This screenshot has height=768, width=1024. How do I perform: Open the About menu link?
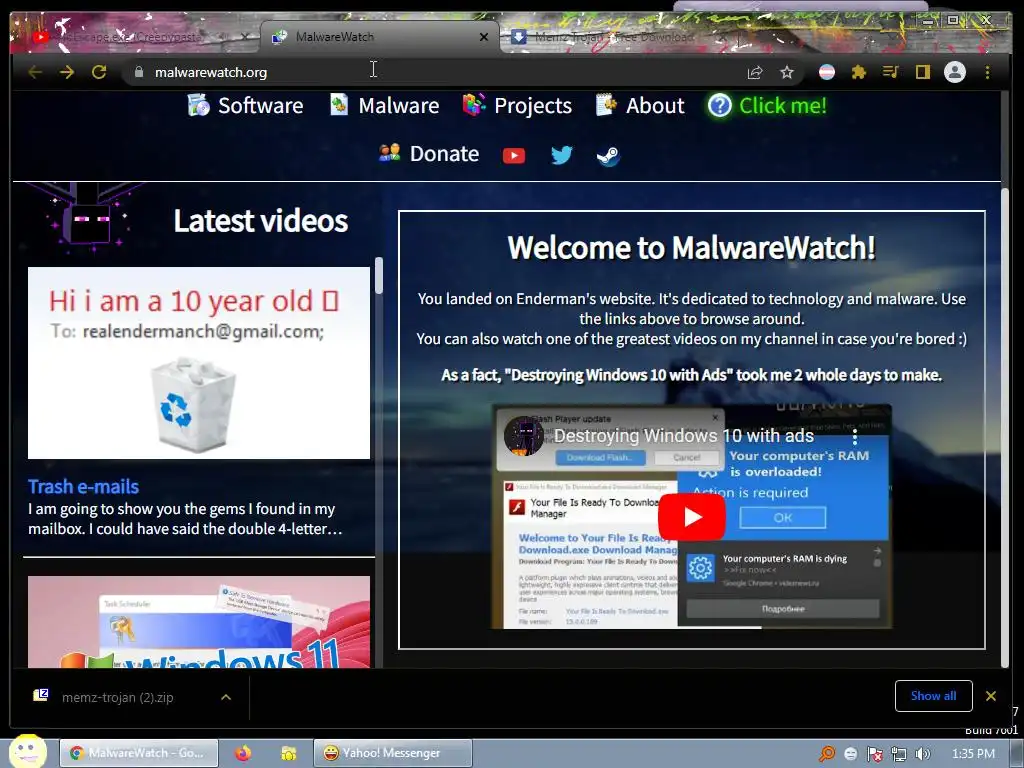point(655,105)
